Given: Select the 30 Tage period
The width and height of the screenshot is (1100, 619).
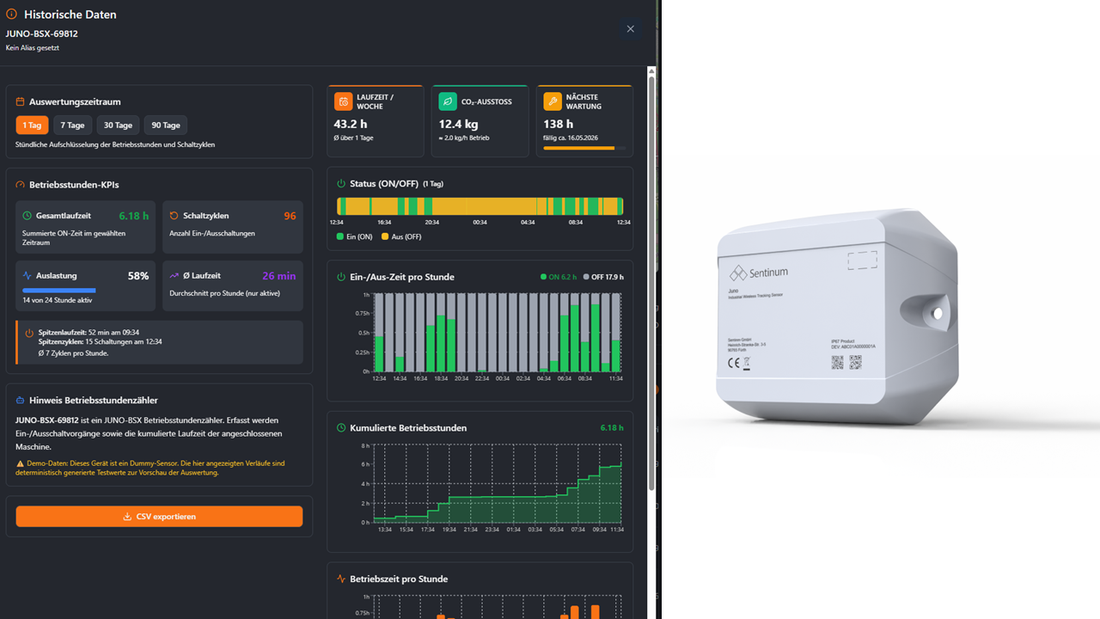Looking at the screenshot, I should 118,125.
